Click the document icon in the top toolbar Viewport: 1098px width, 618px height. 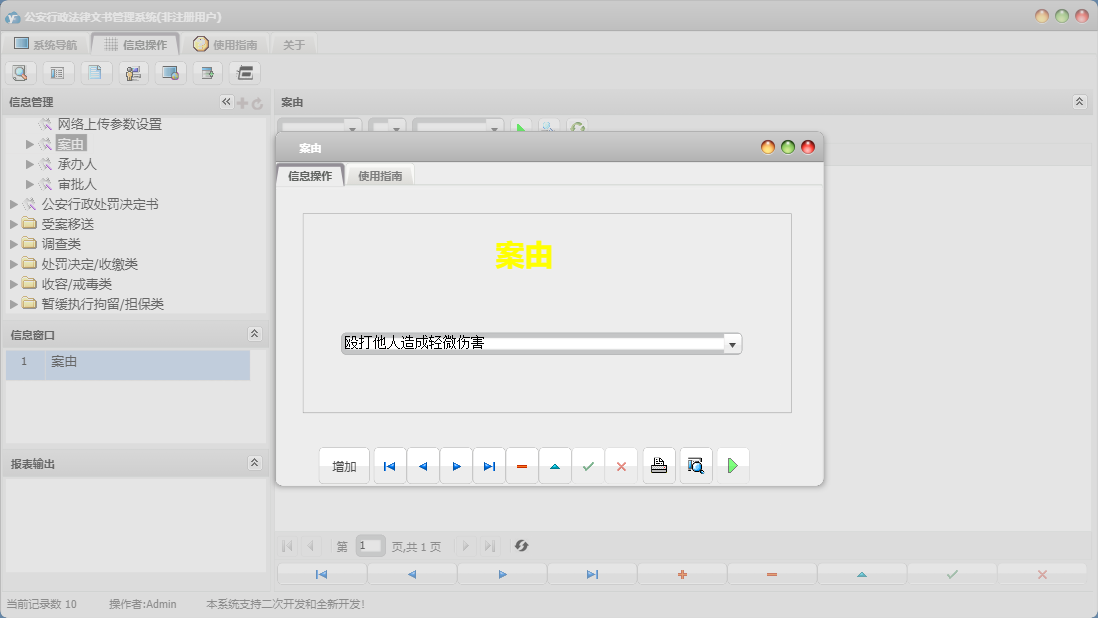point(96,72)
